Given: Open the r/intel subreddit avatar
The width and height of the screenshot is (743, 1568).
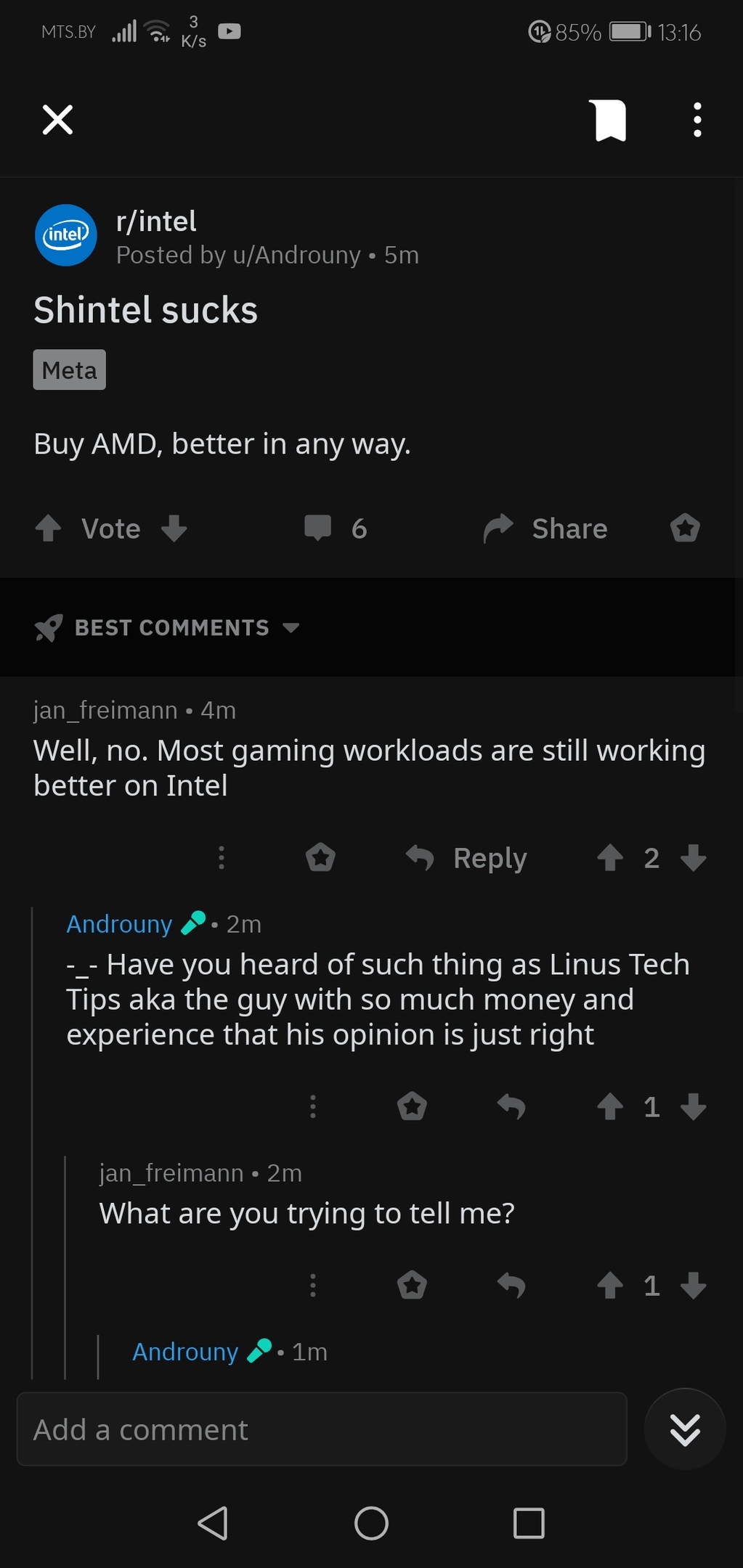Looking at the screenshot, I should [66, 235].
